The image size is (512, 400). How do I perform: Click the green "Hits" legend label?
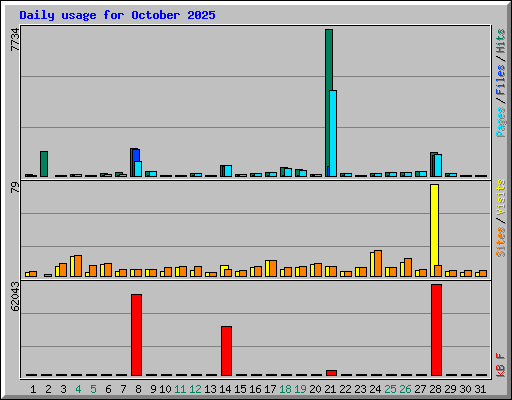500,41
